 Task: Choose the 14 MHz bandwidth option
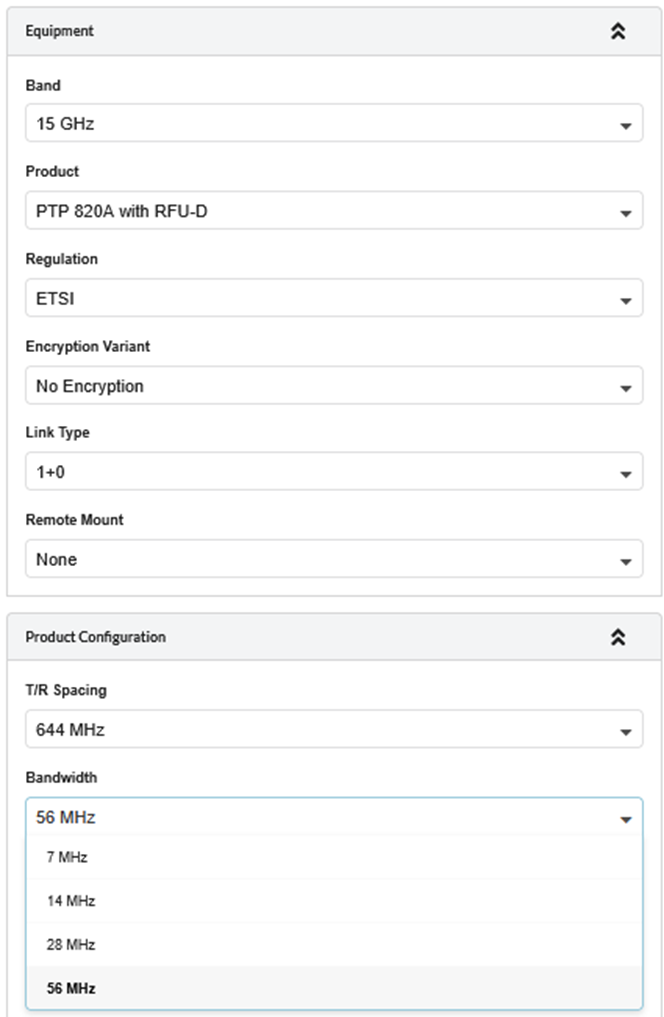click(70, 901)
